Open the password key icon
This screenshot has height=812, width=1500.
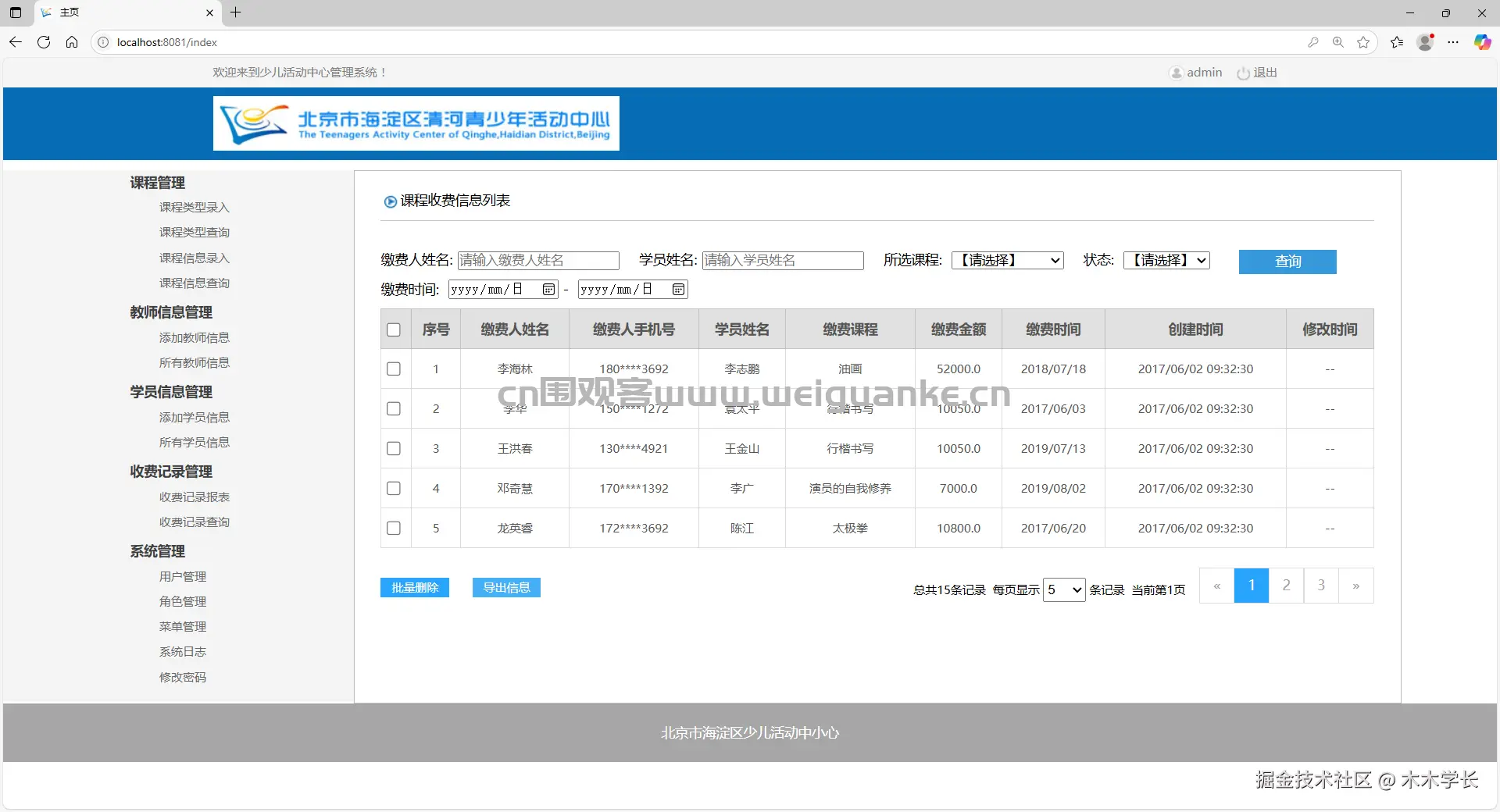tap(1313, 42)
